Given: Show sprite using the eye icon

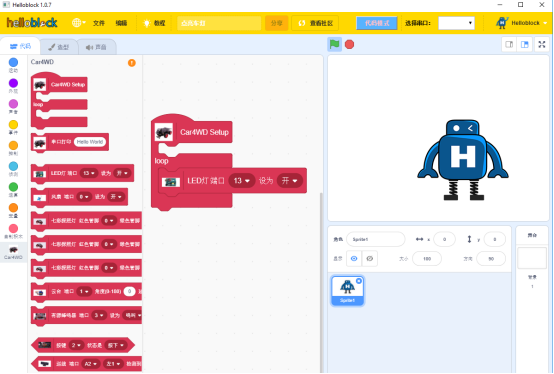Looking at the screenshot, I should coord(354,259).
